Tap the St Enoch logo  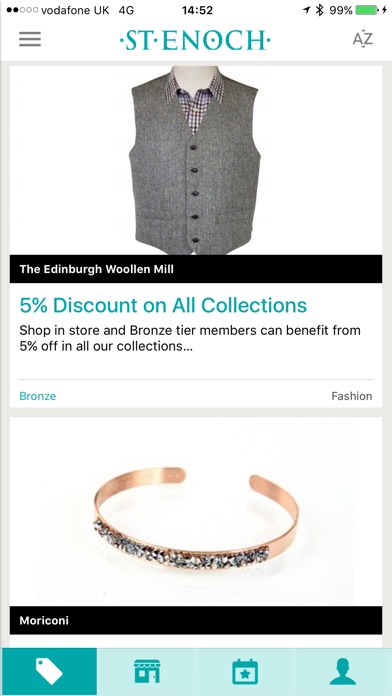click(195, 41)
